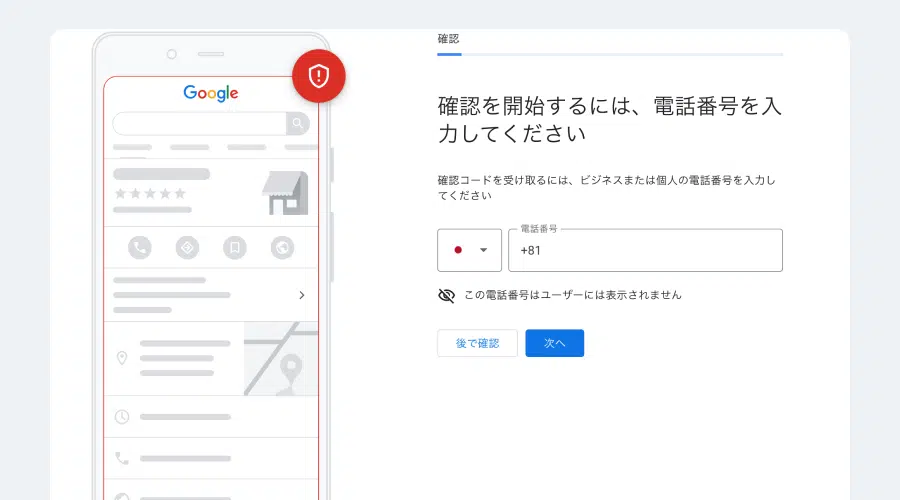This screenshot has width=900, height=500.
Task: Click the crossed-out eye privacy icon
Action: tap(447, 296)
